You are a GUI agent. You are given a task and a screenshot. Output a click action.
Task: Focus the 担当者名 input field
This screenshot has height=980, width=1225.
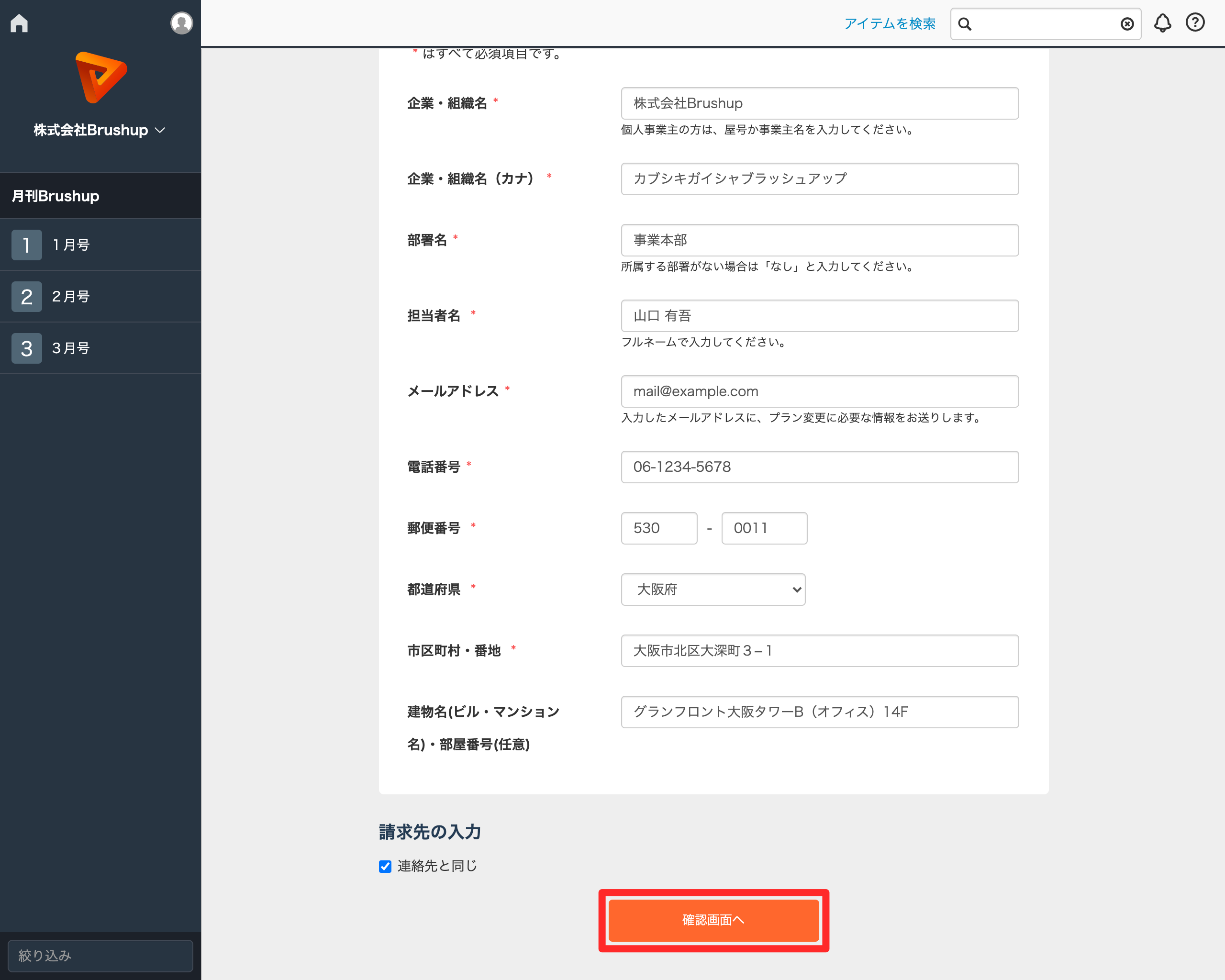[x=820, y=316]
